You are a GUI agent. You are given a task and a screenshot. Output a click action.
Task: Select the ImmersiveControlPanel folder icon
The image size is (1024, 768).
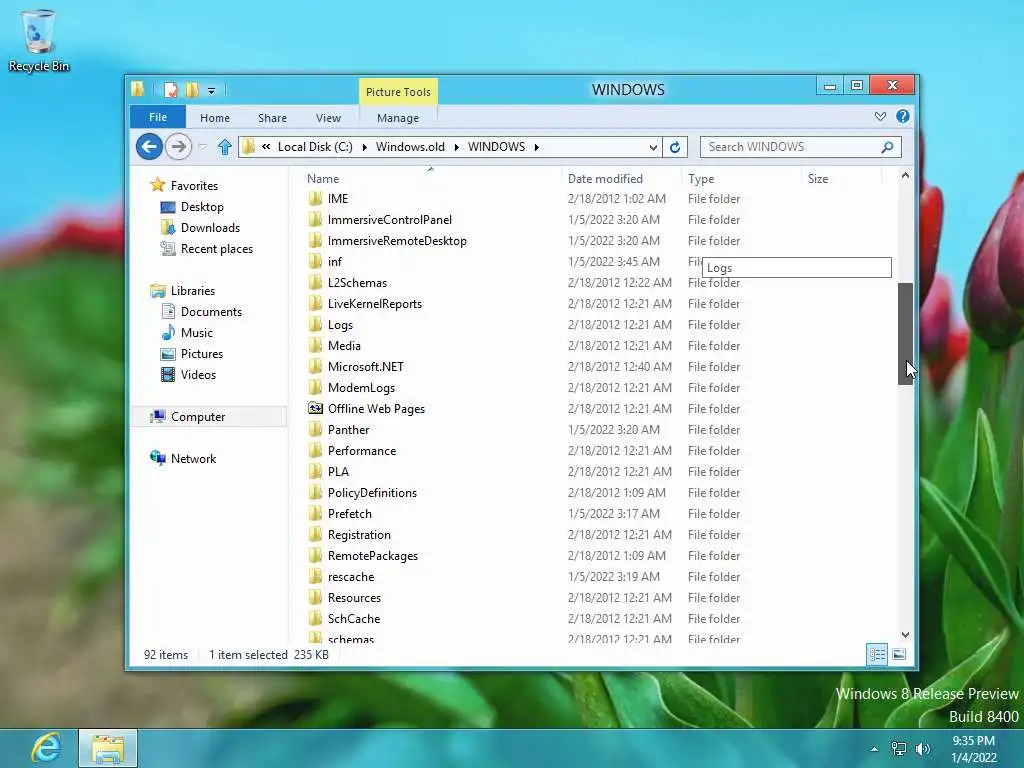click(315, 219)
